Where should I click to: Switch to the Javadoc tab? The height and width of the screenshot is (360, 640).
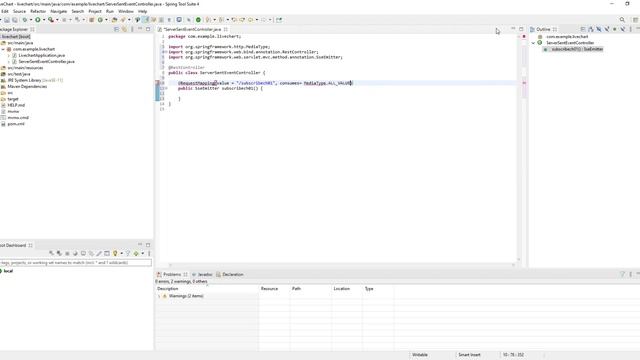point(202,274)
